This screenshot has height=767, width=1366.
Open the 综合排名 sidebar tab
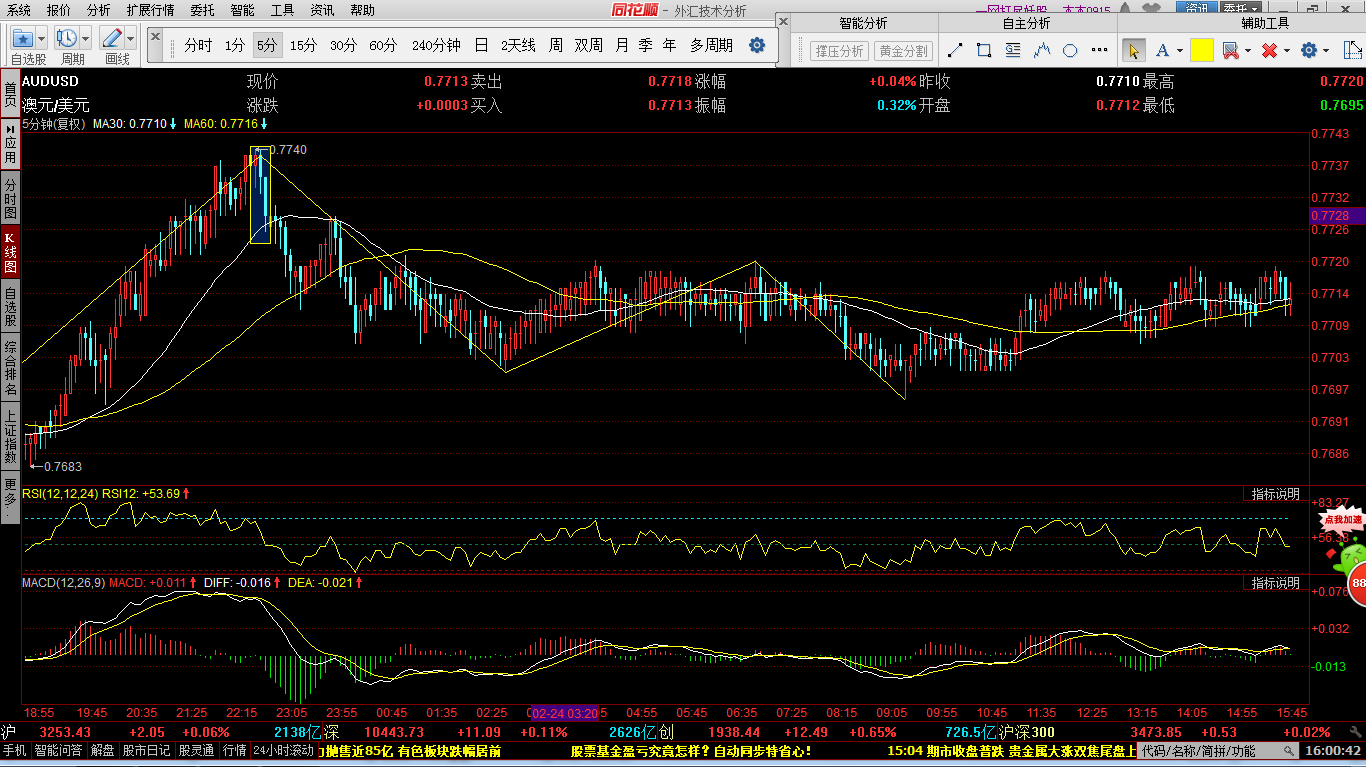(x=10, y=367)
